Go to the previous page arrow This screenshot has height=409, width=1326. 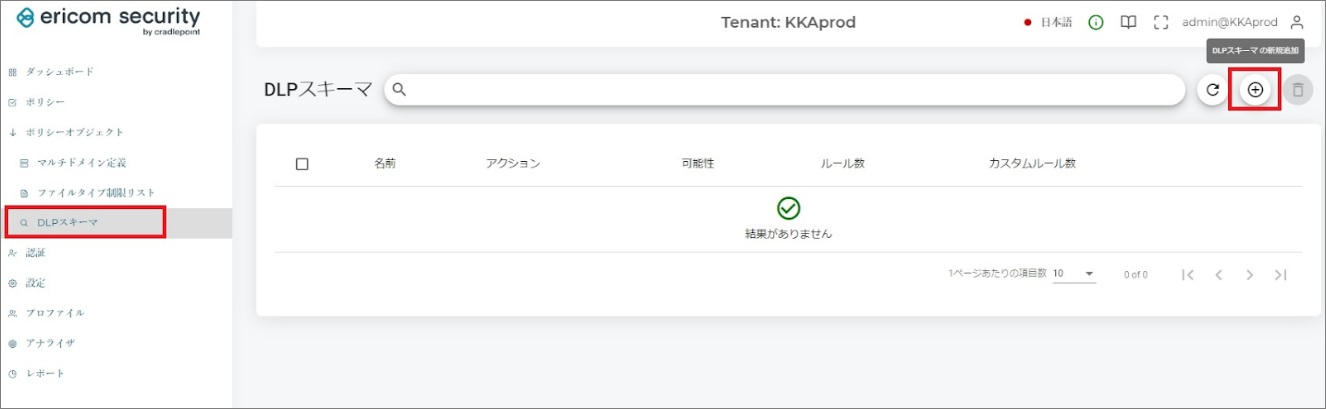[1218, 275]
